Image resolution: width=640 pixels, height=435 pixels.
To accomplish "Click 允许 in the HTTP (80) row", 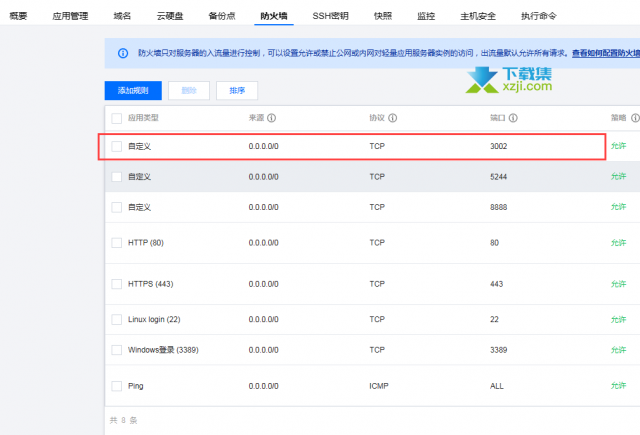I will (x=618, y=243).
